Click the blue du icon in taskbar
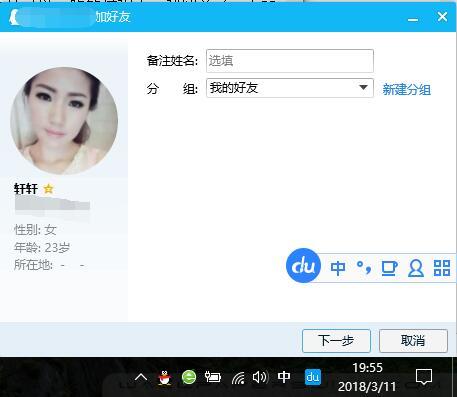This screenshot has width=457, height=397. [313, 377]
